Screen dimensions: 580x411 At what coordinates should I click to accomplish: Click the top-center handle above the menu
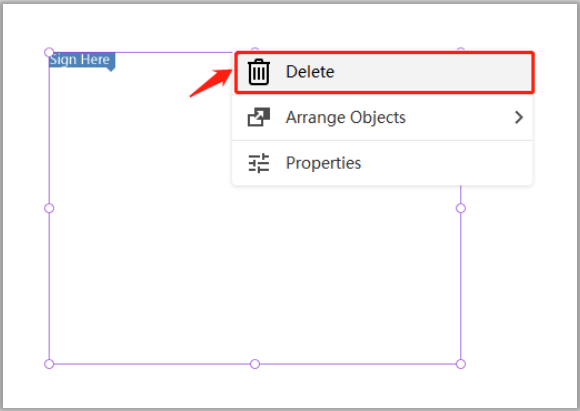pos(255,49)
